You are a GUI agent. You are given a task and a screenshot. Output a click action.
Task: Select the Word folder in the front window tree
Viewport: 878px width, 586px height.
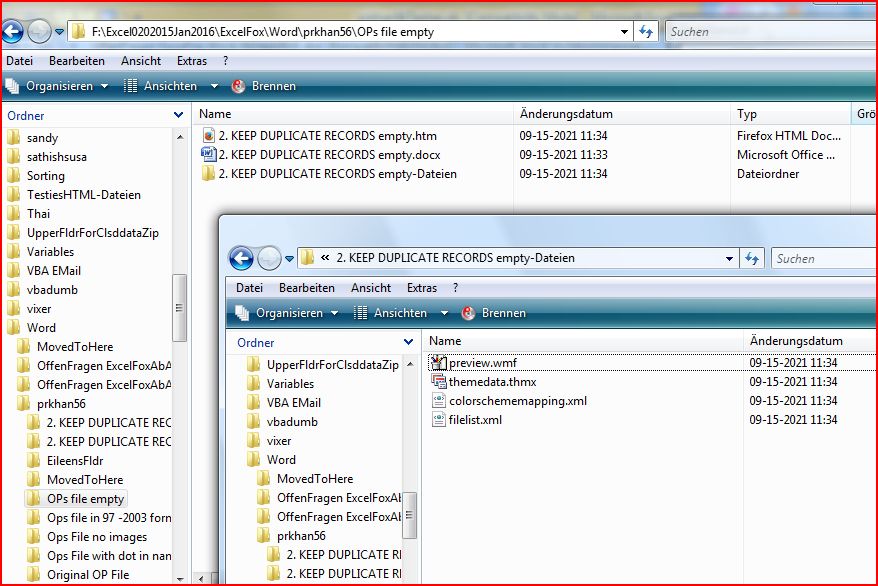pos(281,460)
